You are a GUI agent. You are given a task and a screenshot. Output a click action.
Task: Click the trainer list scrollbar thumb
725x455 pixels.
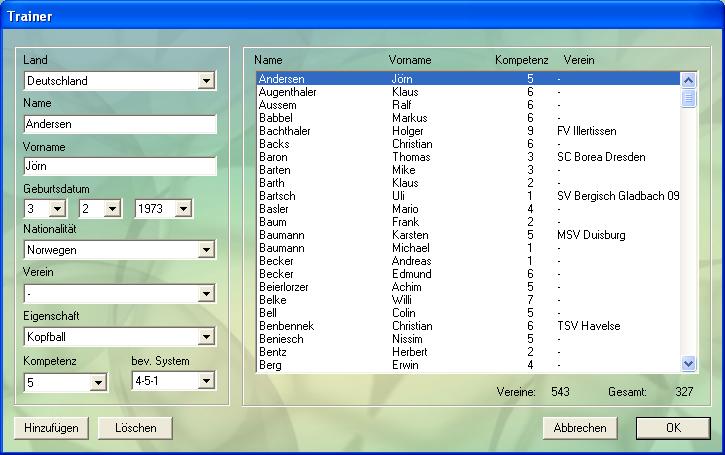688,98
